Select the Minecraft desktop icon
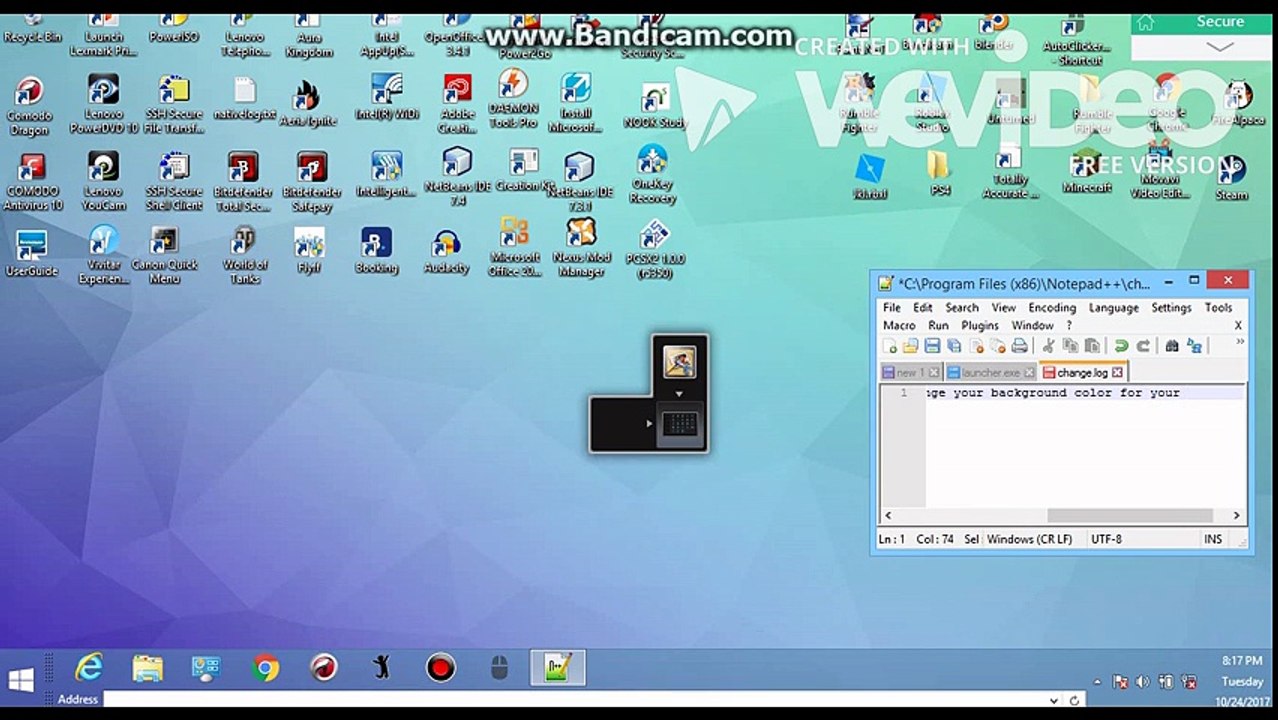This screenshot has width=1278, height=720. point(1087,172)
